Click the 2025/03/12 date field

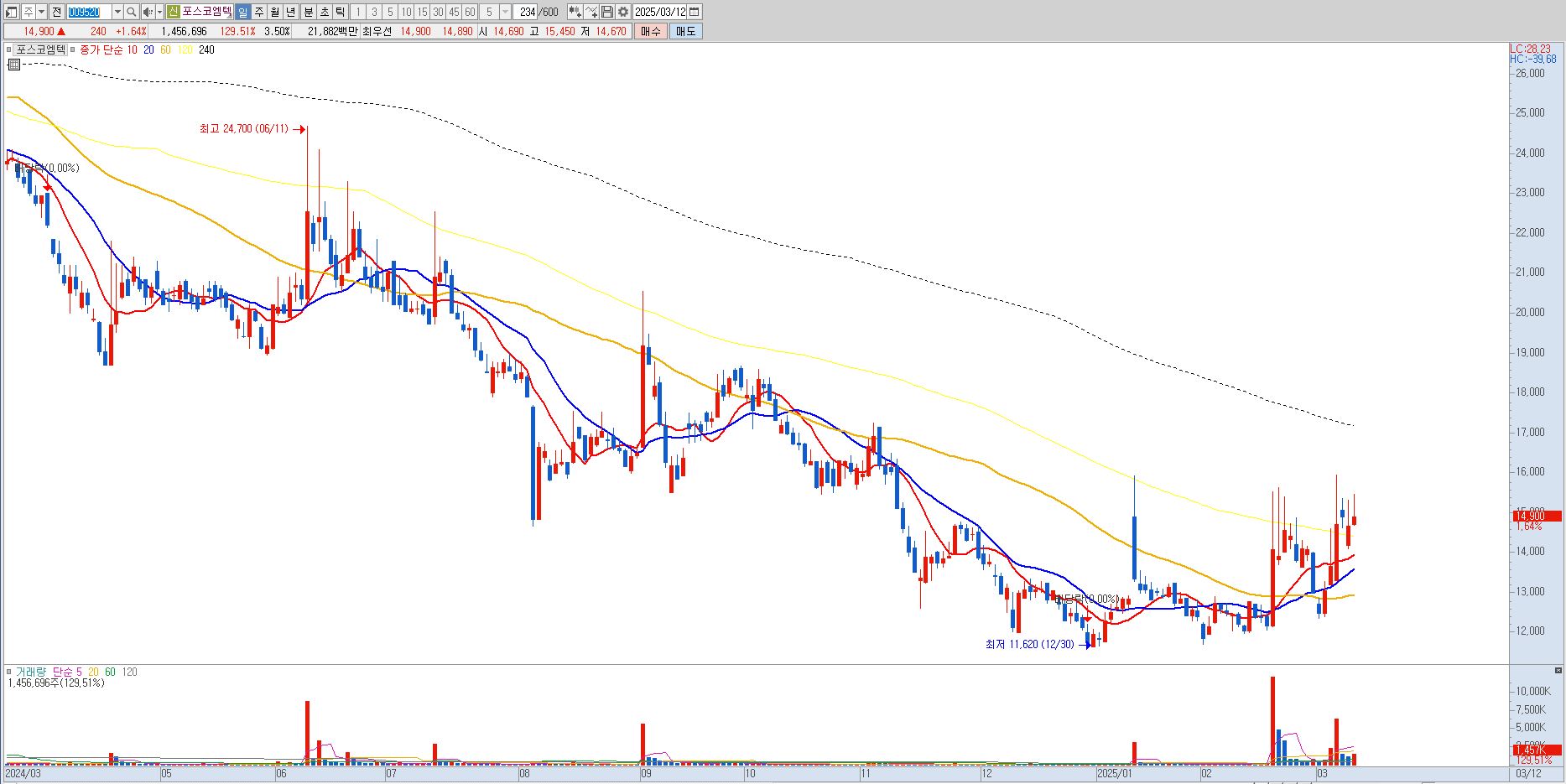pyautogui.click(x=660, y=12)
